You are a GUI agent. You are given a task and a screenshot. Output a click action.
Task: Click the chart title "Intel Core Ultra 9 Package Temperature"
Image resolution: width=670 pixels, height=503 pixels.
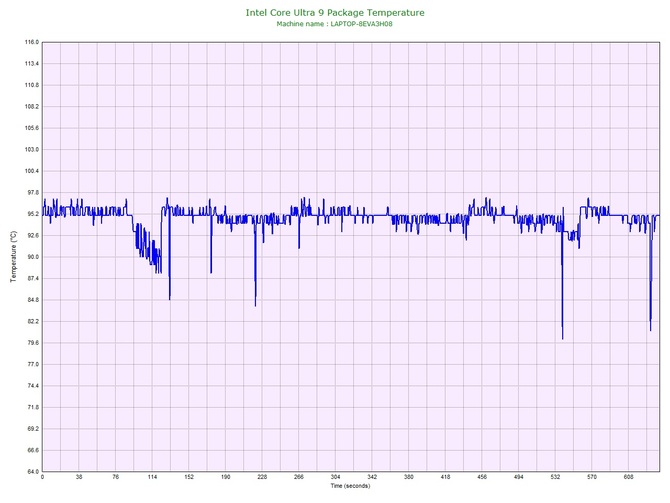pyautogui.click(x=335, y=13)
